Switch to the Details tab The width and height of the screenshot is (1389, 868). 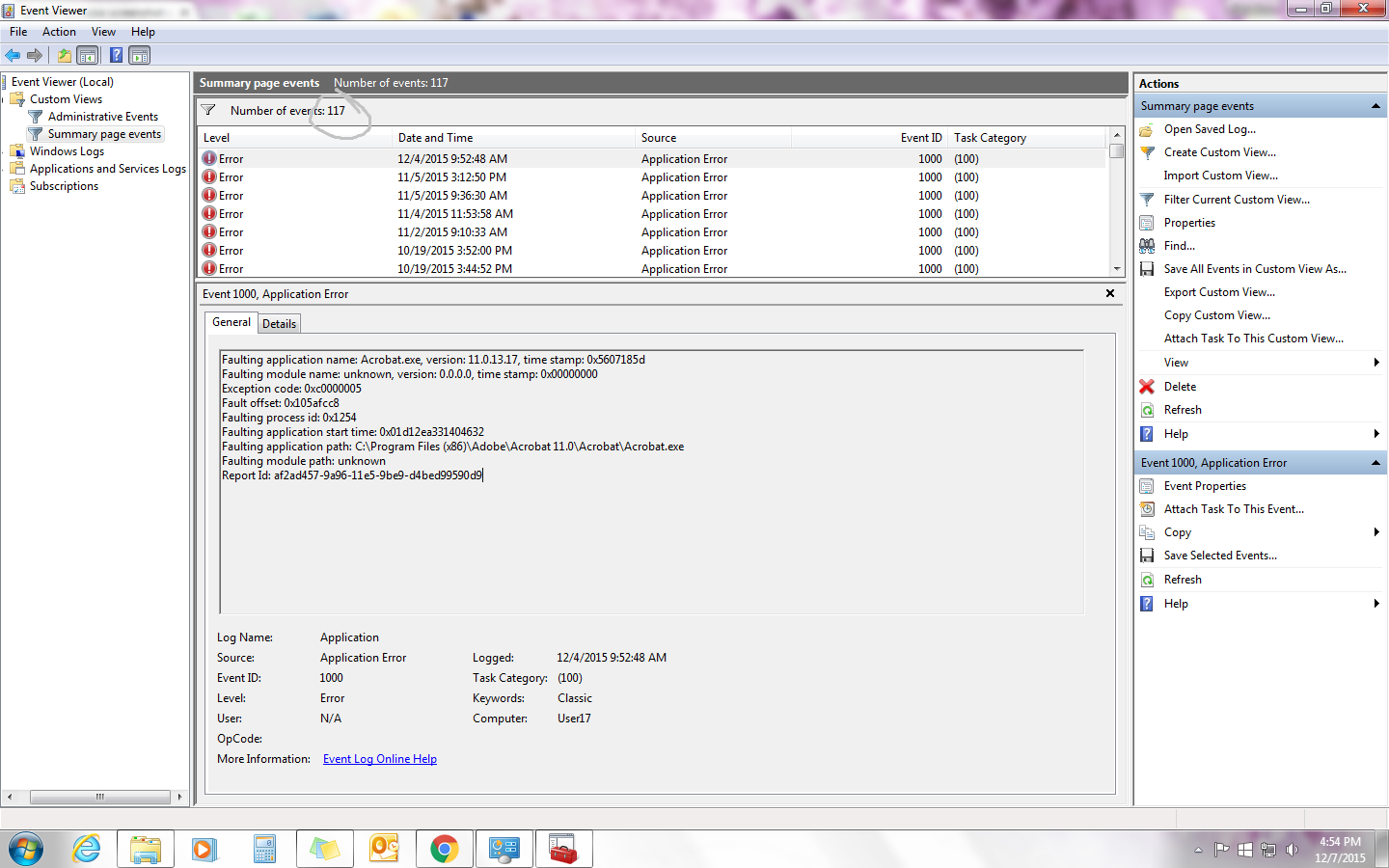[279, 324]
